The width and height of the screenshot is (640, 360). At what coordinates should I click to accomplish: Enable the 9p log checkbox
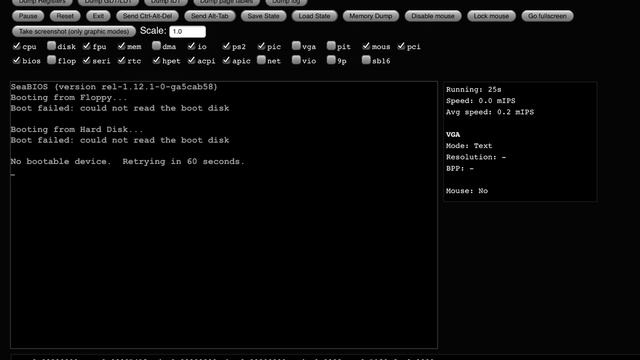(x=331, y=60)
